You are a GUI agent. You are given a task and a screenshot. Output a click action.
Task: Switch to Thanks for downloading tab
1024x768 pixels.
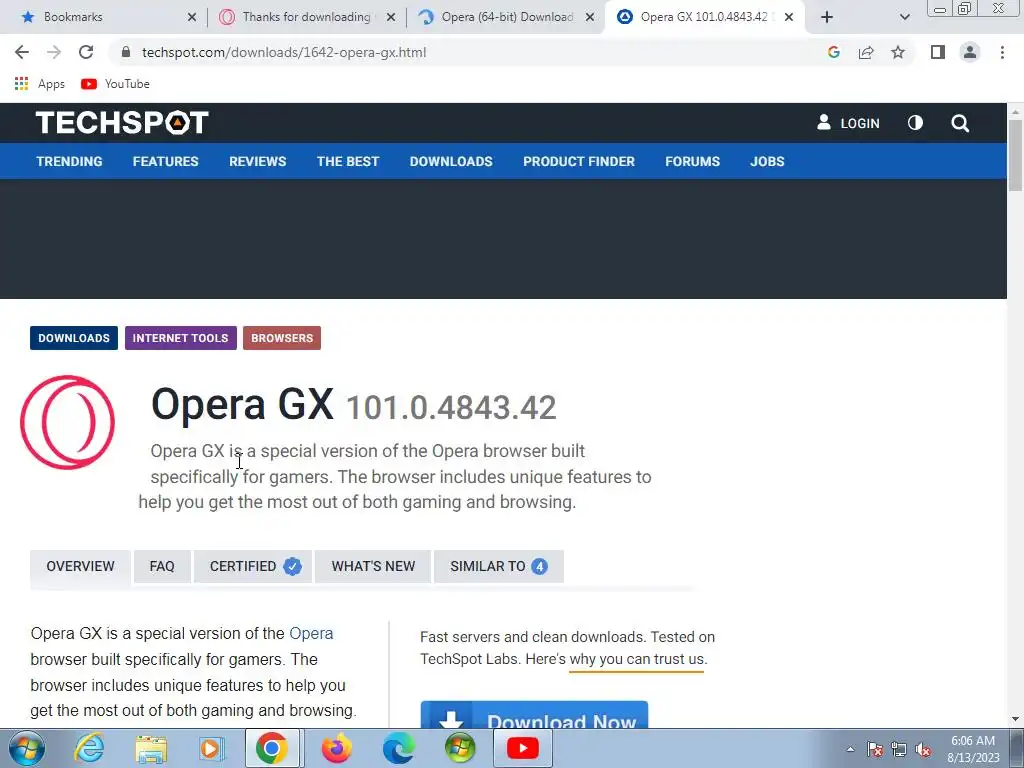point(307,17)
